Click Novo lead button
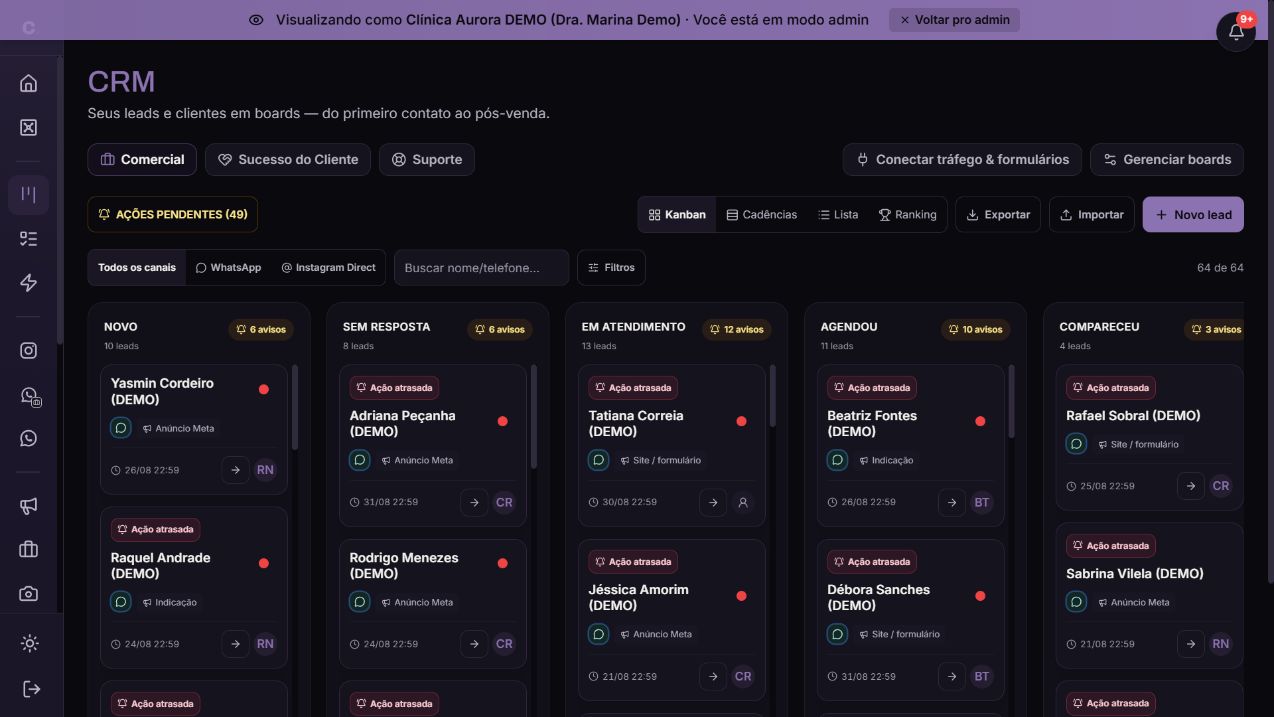The width and height of the screenshot is (1274, 717). (1193, 214)
